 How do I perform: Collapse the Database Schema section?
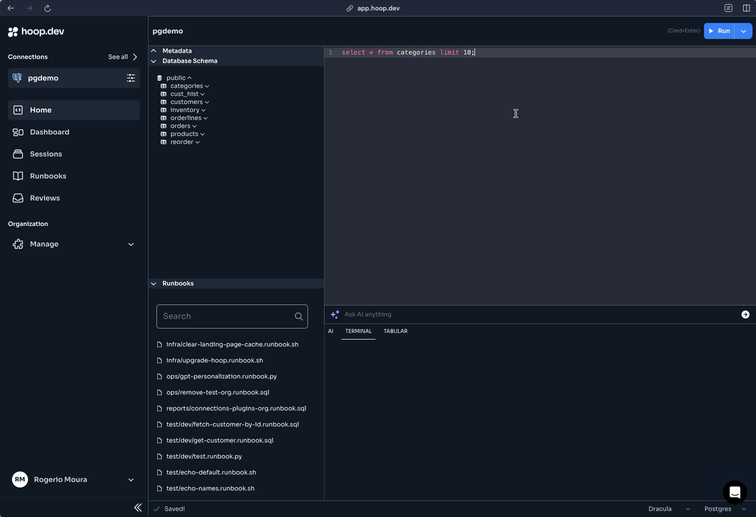click(x=154, y=61)
